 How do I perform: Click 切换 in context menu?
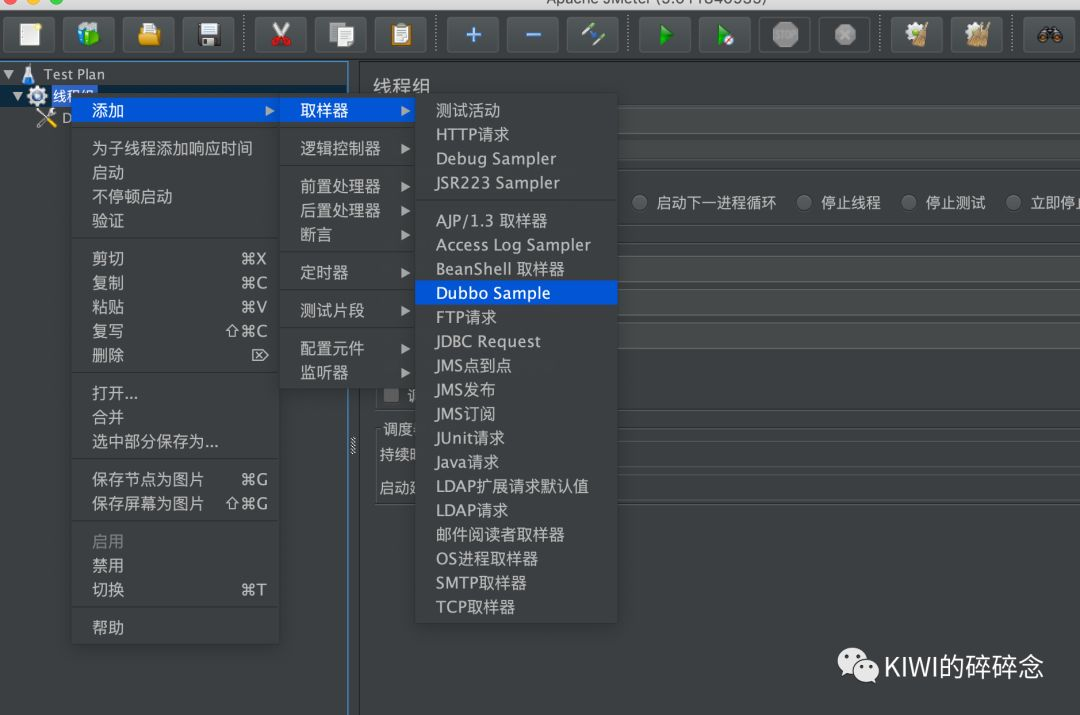(176, 589)
